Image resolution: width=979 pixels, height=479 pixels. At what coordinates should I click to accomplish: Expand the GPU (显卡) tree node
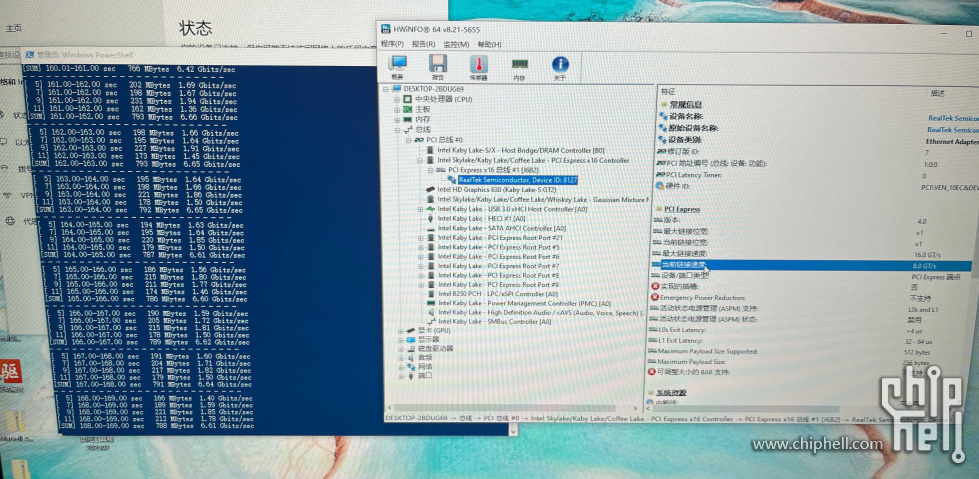tap(400, 331)
